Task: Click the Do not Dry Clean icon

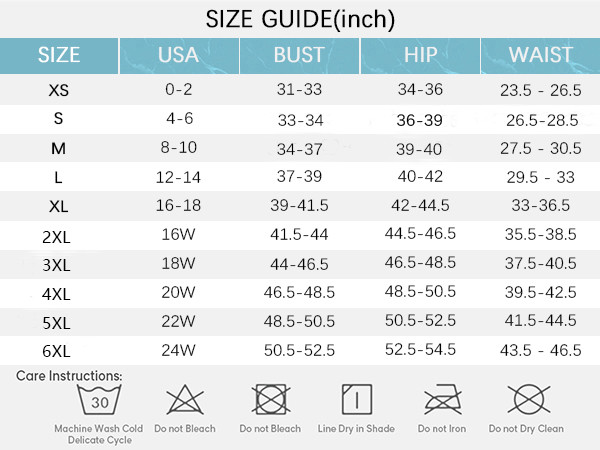Action: click(x=525, y=402)
